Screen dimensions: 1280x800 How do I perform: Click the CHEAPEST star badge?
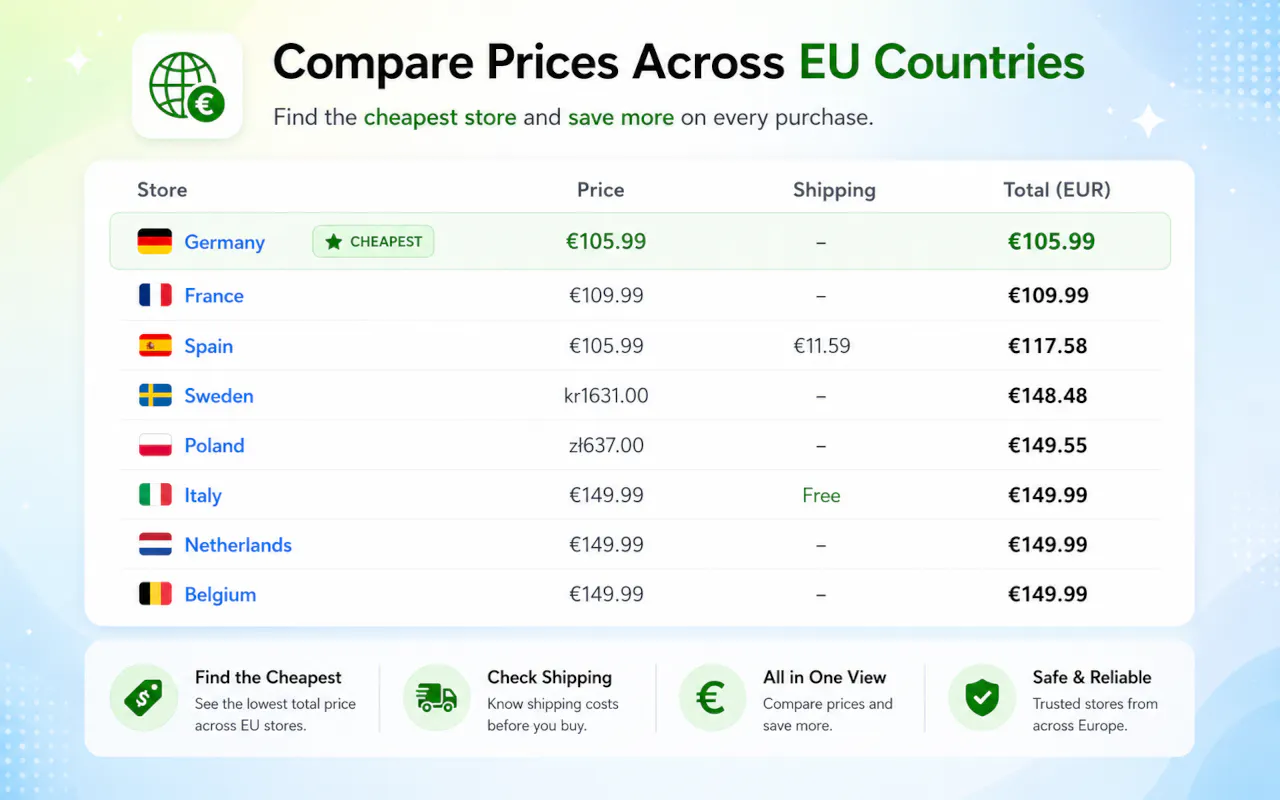(373, 241)
